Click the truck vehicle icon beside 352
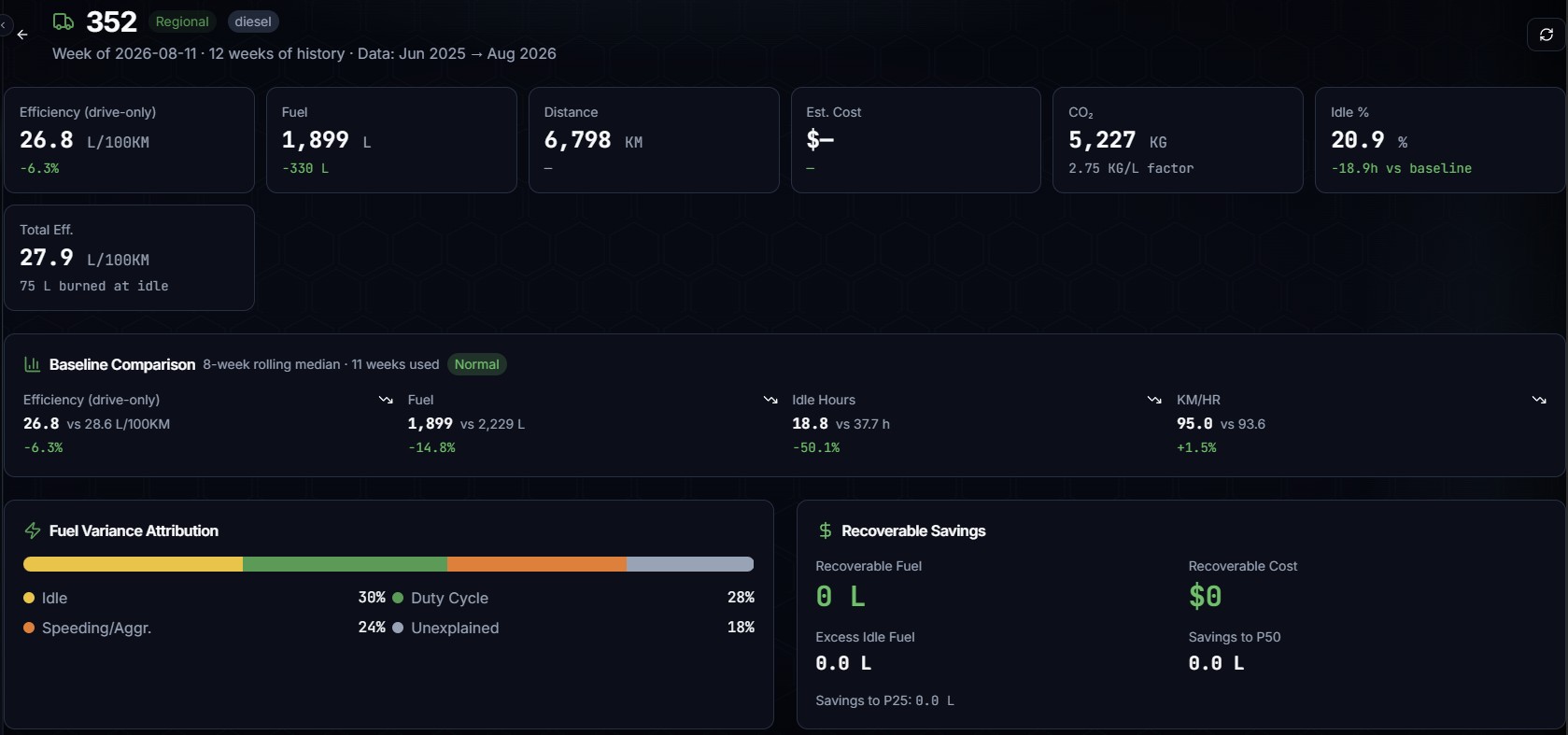The height and width of the screenshot is (735, 1568). pos(64,21)
